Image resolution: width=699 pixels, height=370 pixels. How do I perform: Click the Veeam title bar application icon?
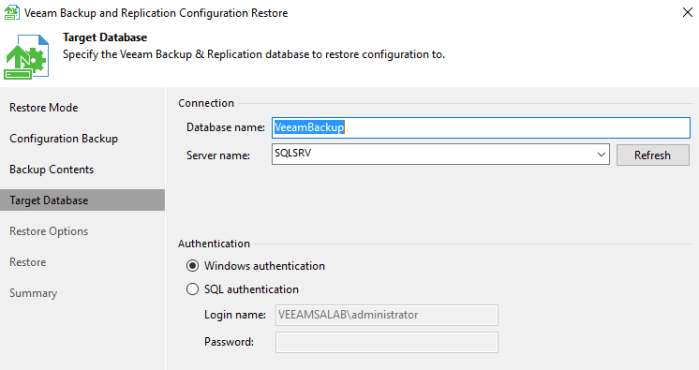pyautogui.click(x=12, y=12)
